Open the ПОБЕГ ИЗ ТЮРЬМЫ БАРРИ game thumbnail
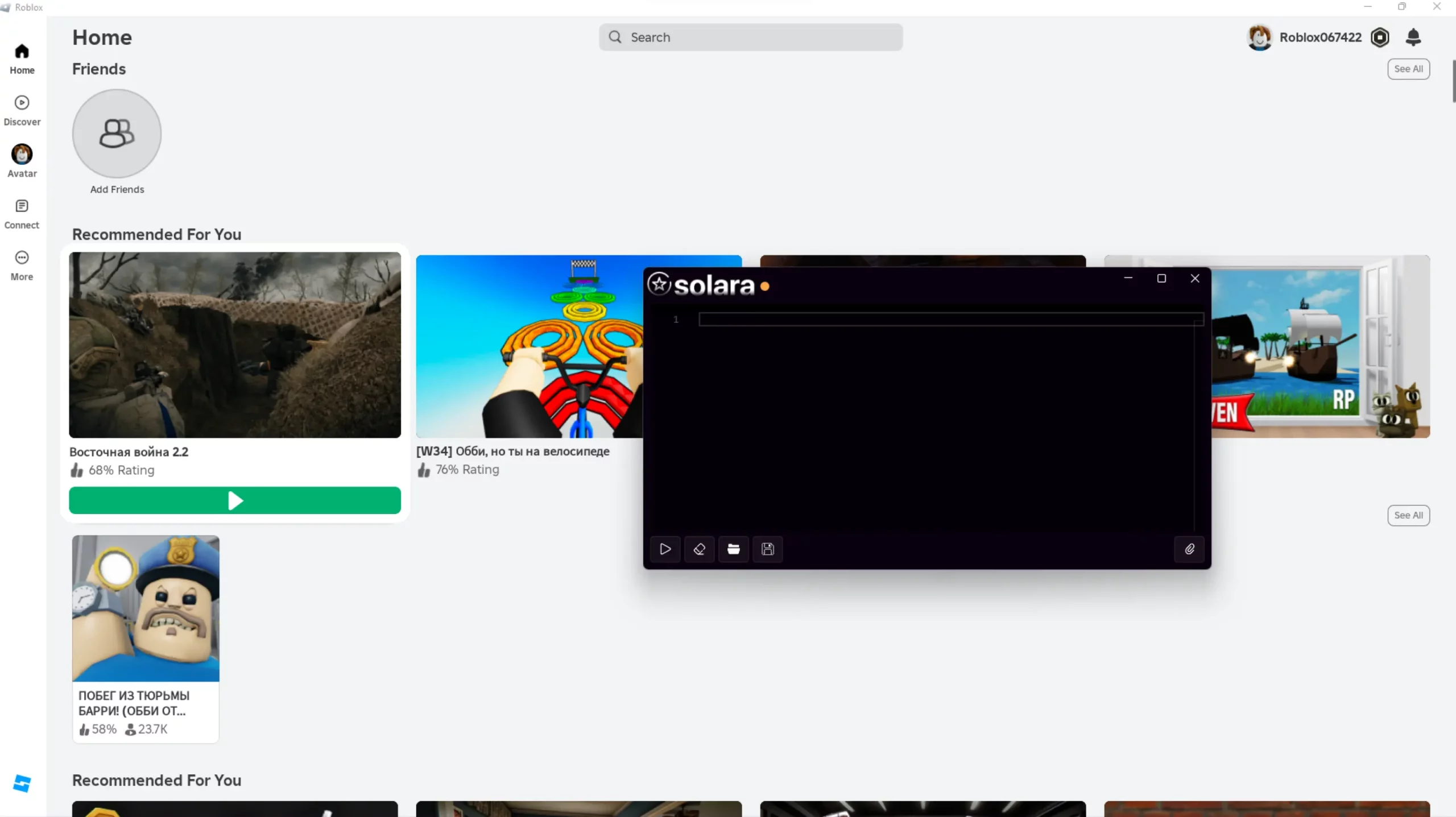 pyautogui.click(x=146, y=608)
